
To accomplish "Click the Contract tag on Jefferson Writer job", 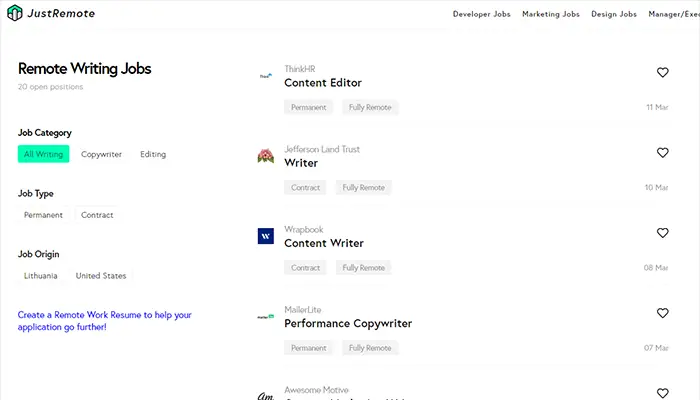I will tap(305, 188).
